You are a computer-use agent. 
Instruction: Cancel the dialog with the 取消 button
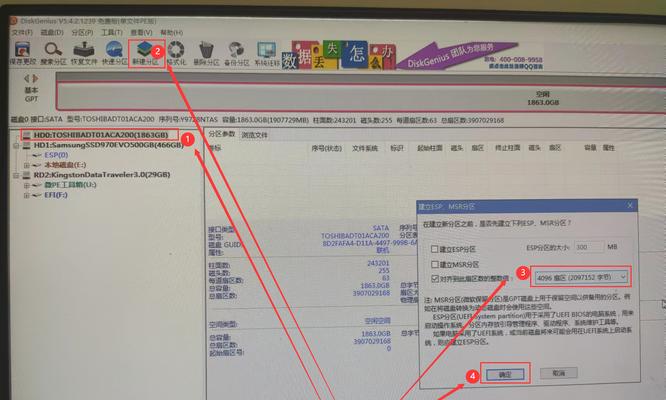(559, 373)
